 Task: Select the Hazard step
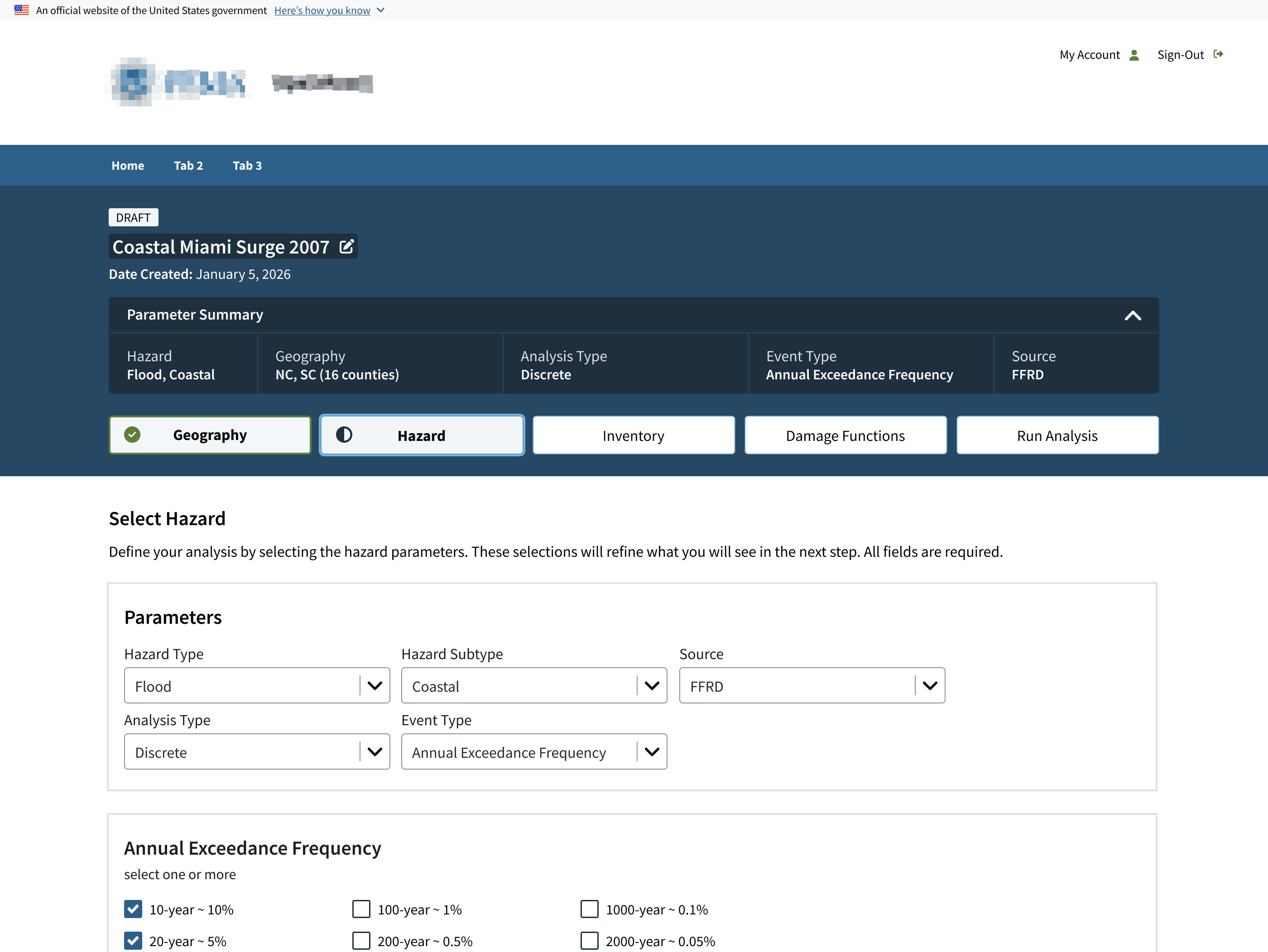pyautogui.click(x=422, y=435)
